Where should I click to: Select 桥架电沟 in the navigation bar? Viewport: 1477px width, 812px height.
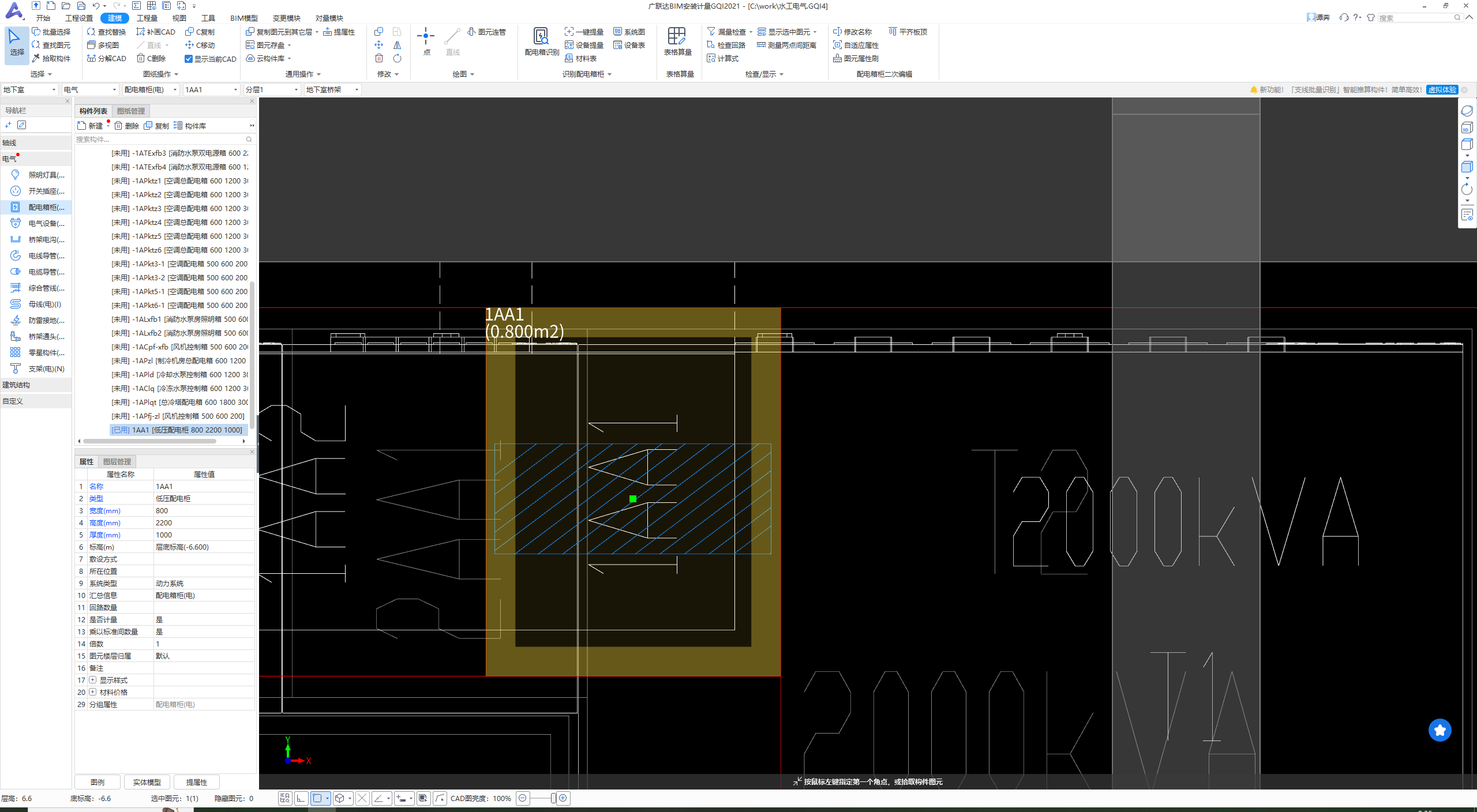coord(37,239)
